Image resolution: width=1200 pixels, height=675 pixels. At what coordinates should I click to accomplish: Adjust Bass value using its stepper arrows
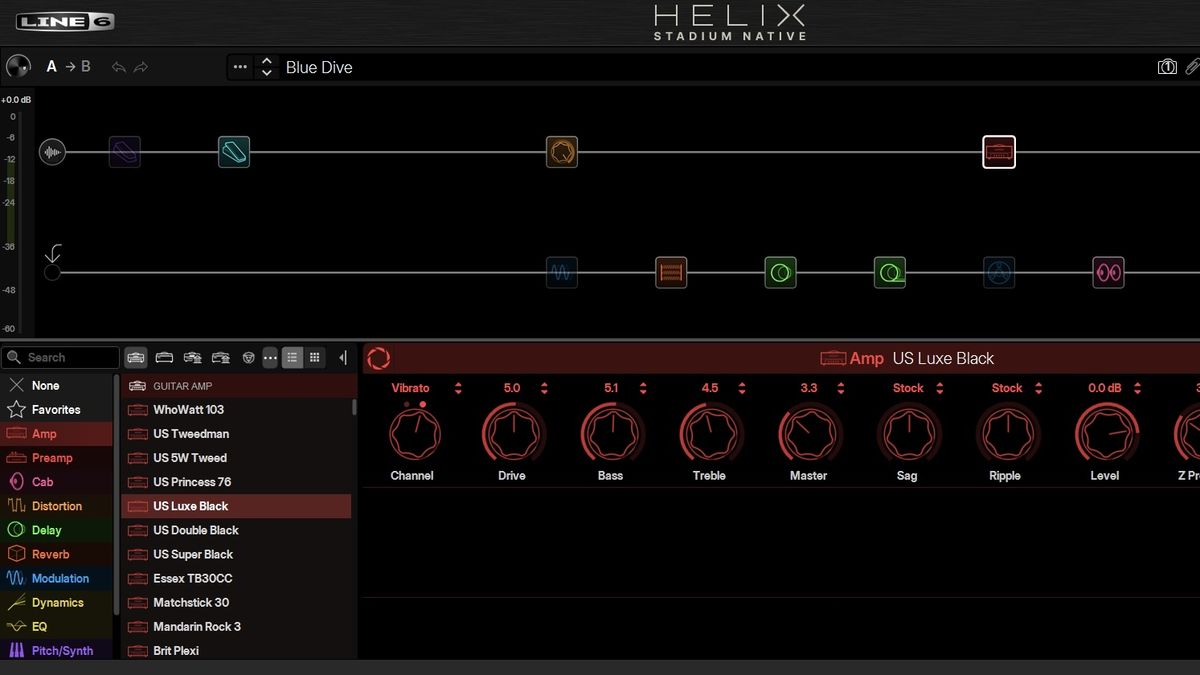(643, 388)
